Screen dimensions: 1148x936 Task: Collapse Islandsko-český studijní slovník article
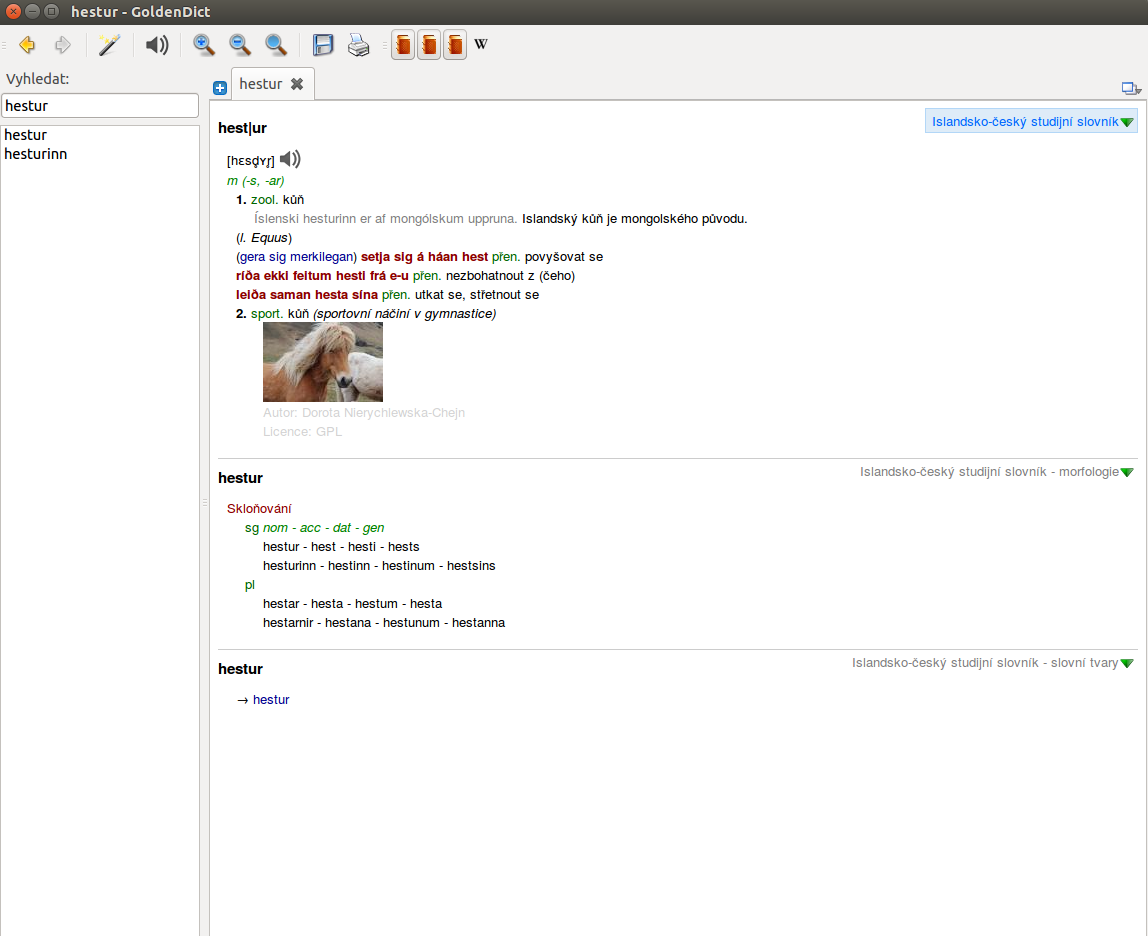1127,122
